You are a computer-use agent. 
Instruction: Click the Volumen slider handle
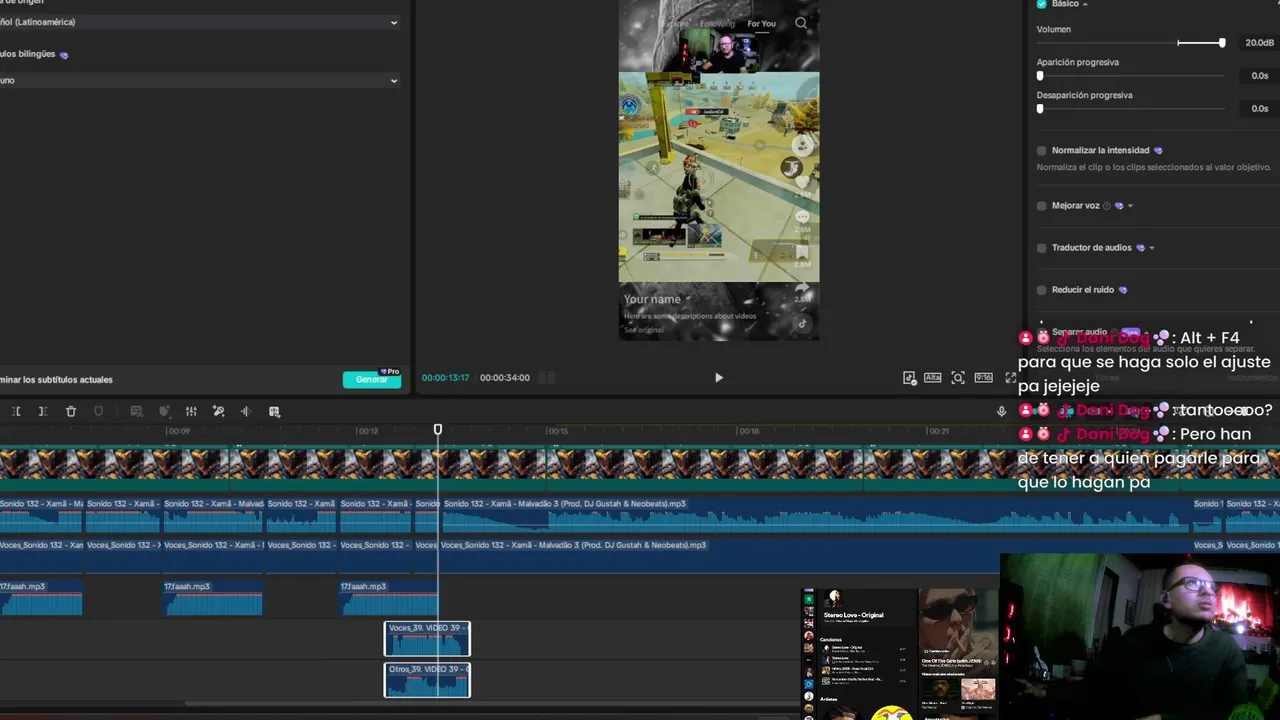(1221, 43)
